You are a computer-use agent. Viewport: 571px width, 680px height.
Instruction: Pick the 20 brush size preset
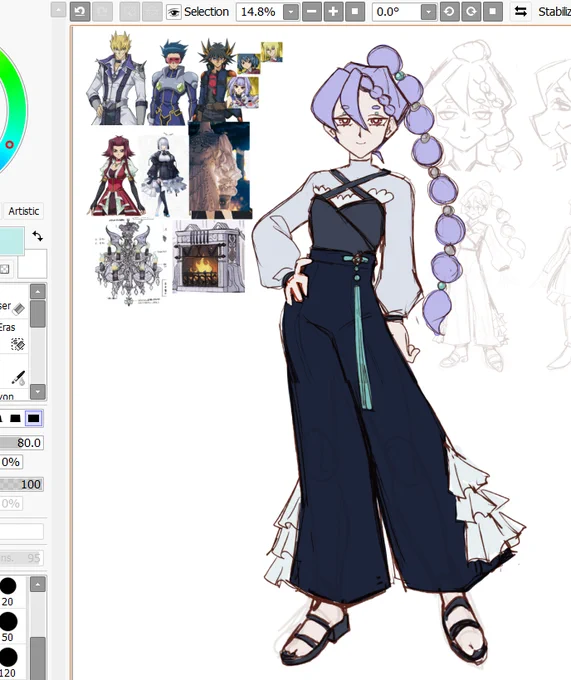pos(8,591)
